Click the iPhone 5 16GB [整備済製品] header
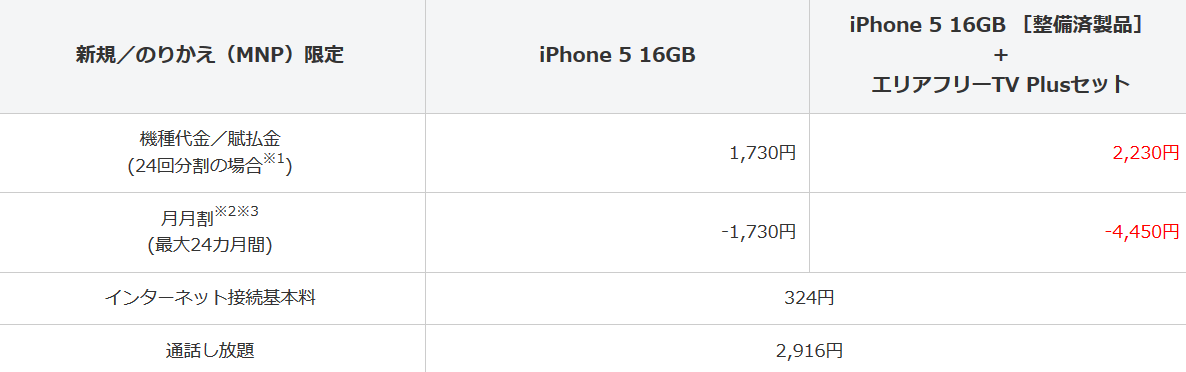1186x372 pixels. pos(998,24)
